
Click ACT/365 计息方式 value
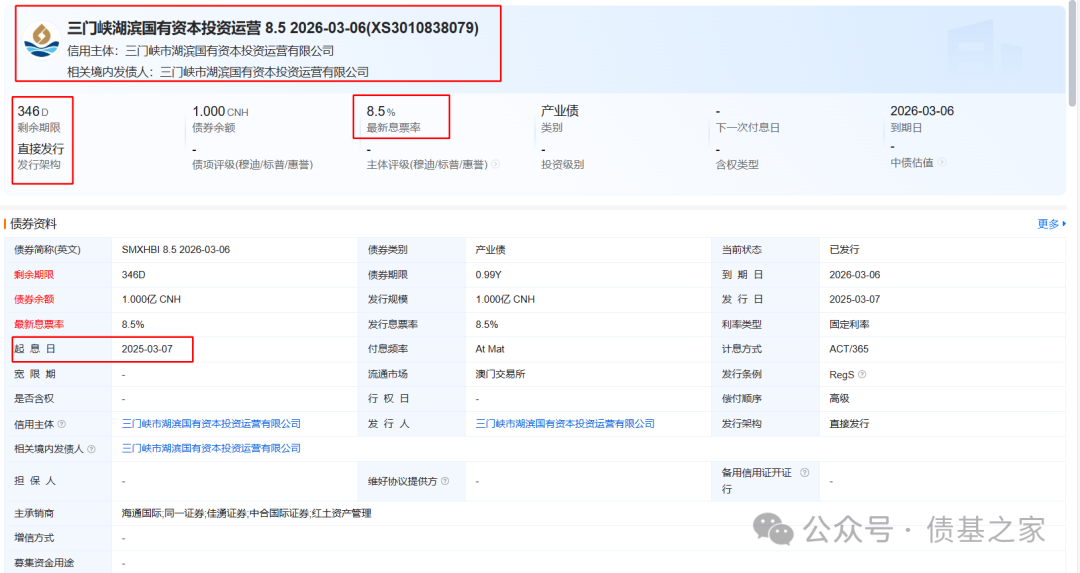[849, 349]
